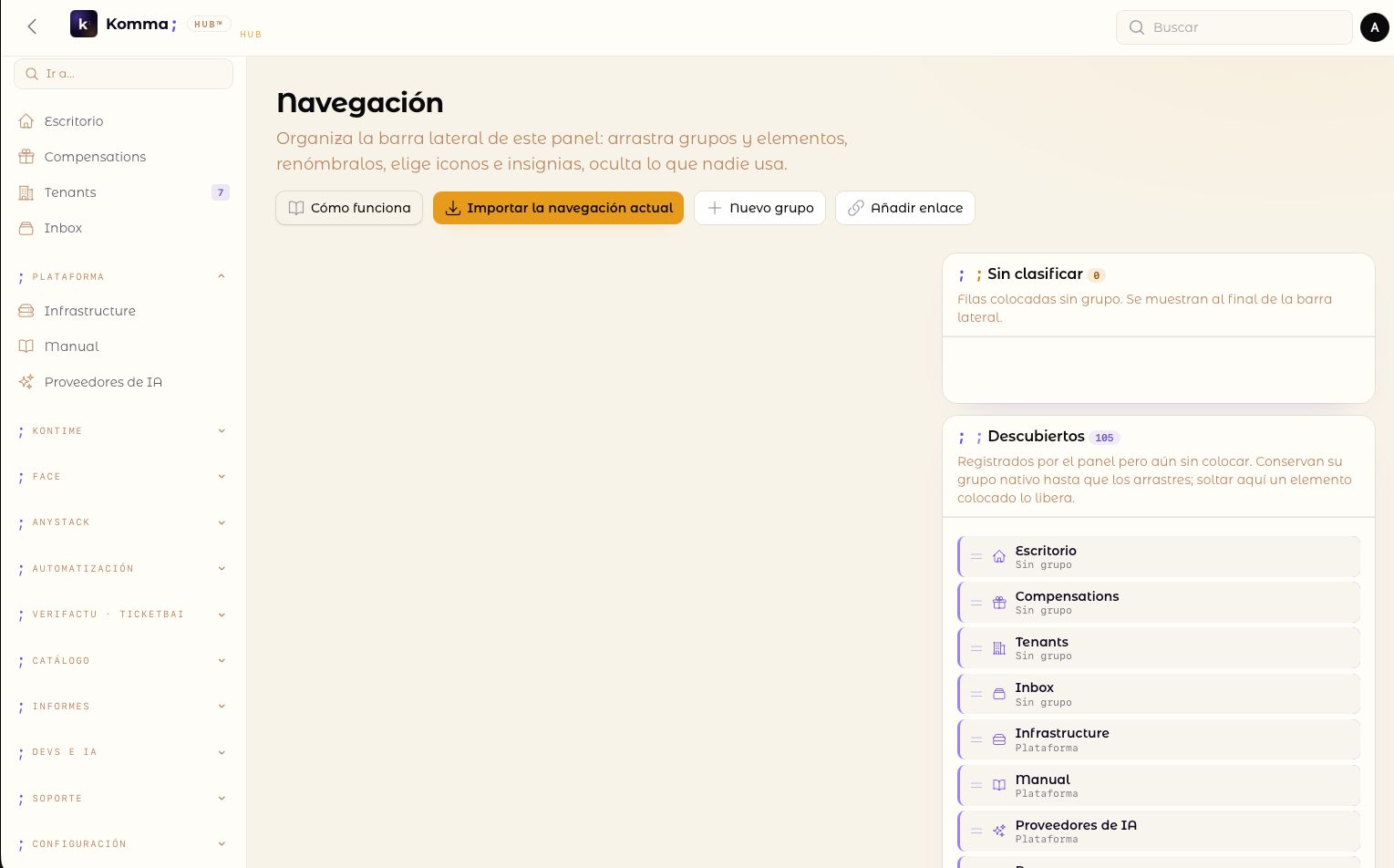Screen dimensions: 1394x868
Task: Click the sparkle icon in the Proveedores de IA list row
Action: [x=999, y=831]
